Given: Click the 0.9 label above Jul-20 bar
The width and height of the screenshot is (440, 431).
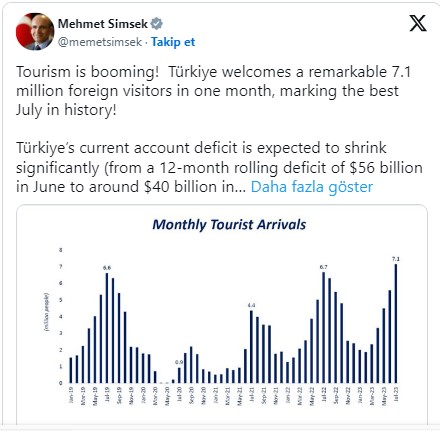Looking at the screenshot, I should click(179, 362).
